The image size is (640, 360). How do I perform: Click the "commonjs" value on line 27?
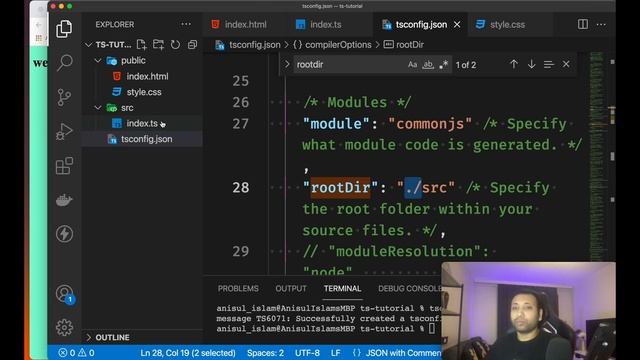(430, 124)
